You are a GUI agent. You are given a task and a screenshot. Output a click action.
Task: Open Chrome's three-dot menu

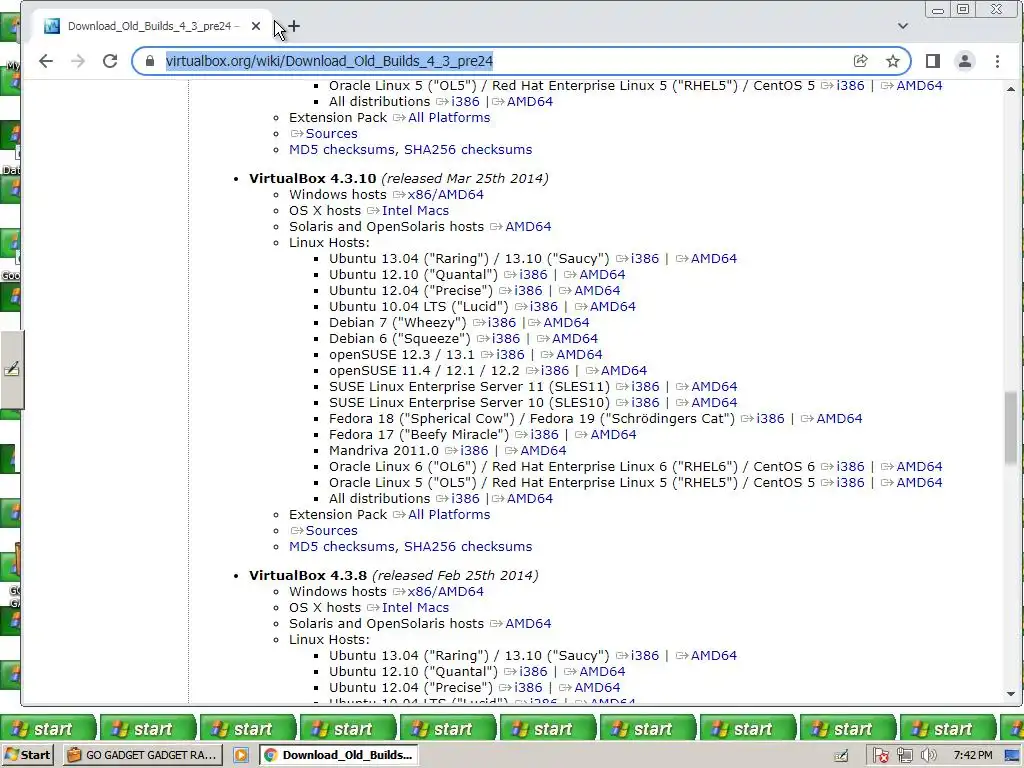(x=997, y=61)
